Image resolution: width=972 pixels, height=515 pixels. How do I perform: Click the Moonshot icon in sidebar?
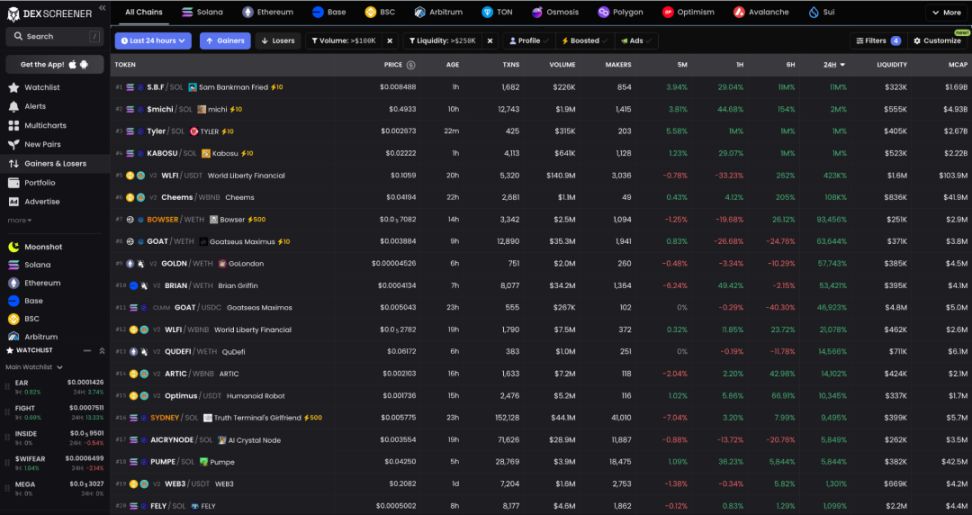(14, 246)
